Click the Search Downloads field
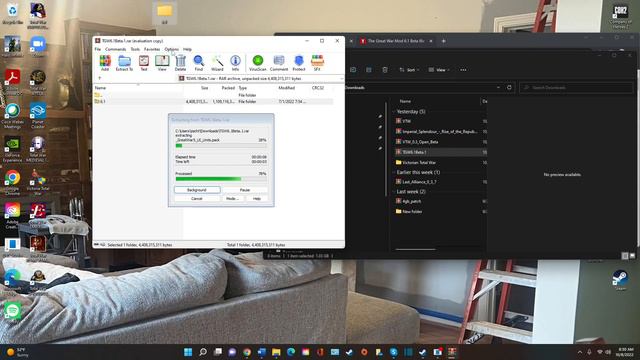Viewport: 640px width, 360px height. click(576, 87)
